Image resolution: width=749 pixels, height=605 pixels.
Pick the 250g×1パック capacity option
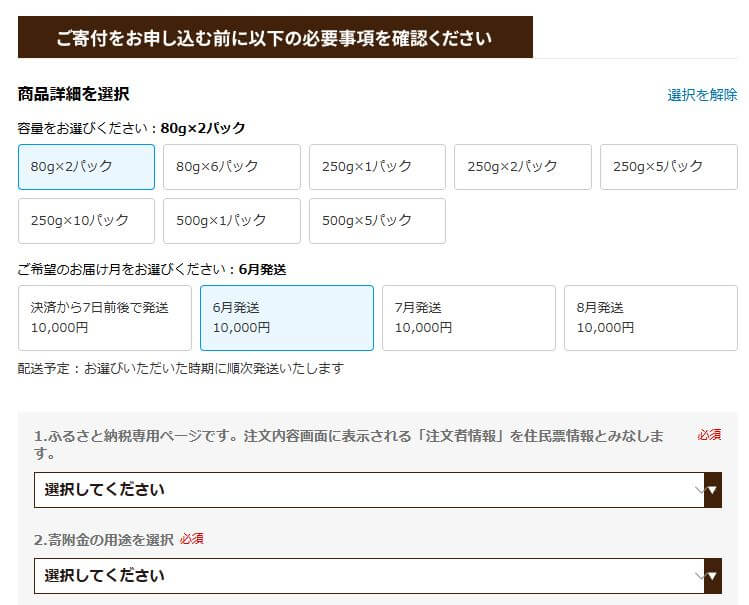(x=377, y=167)
